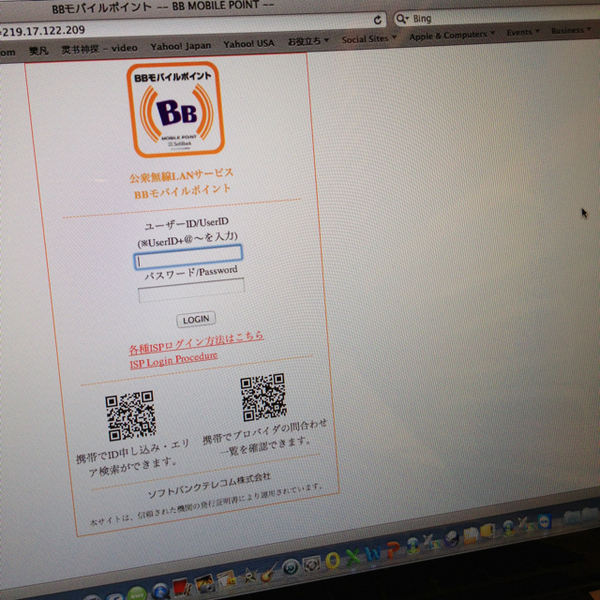The width and height of the screenshot is (600, 600).
Task: Open the ISP Login Procedure link
Action: click(173, 360)
